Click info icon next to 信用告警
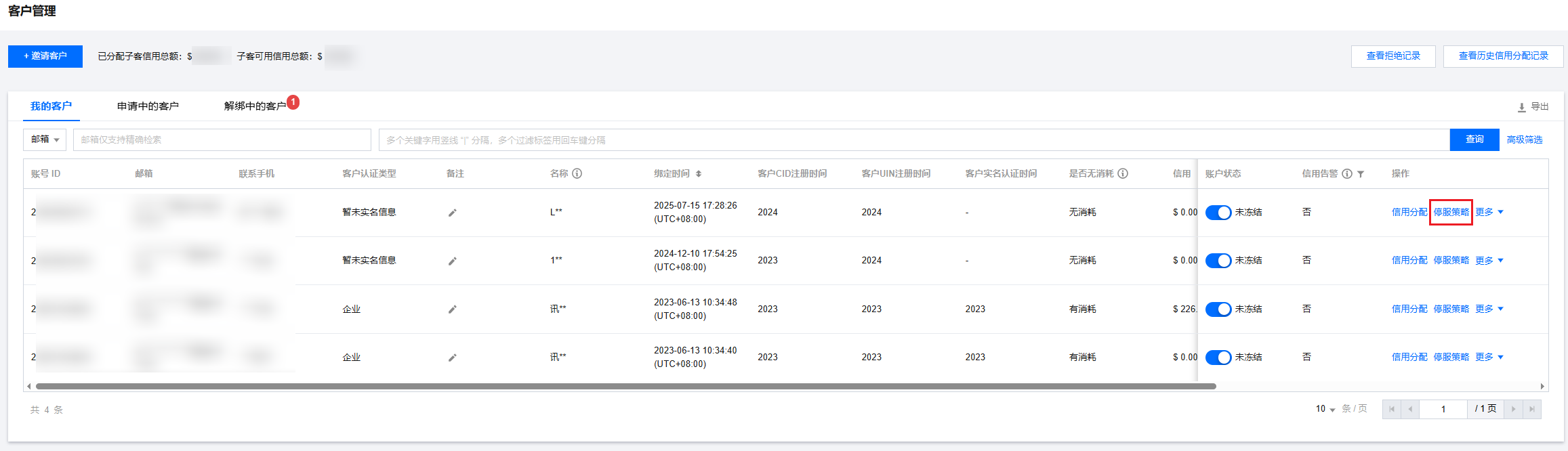The height and width of the screenshot is (451, 1568). pos(1347,173)
